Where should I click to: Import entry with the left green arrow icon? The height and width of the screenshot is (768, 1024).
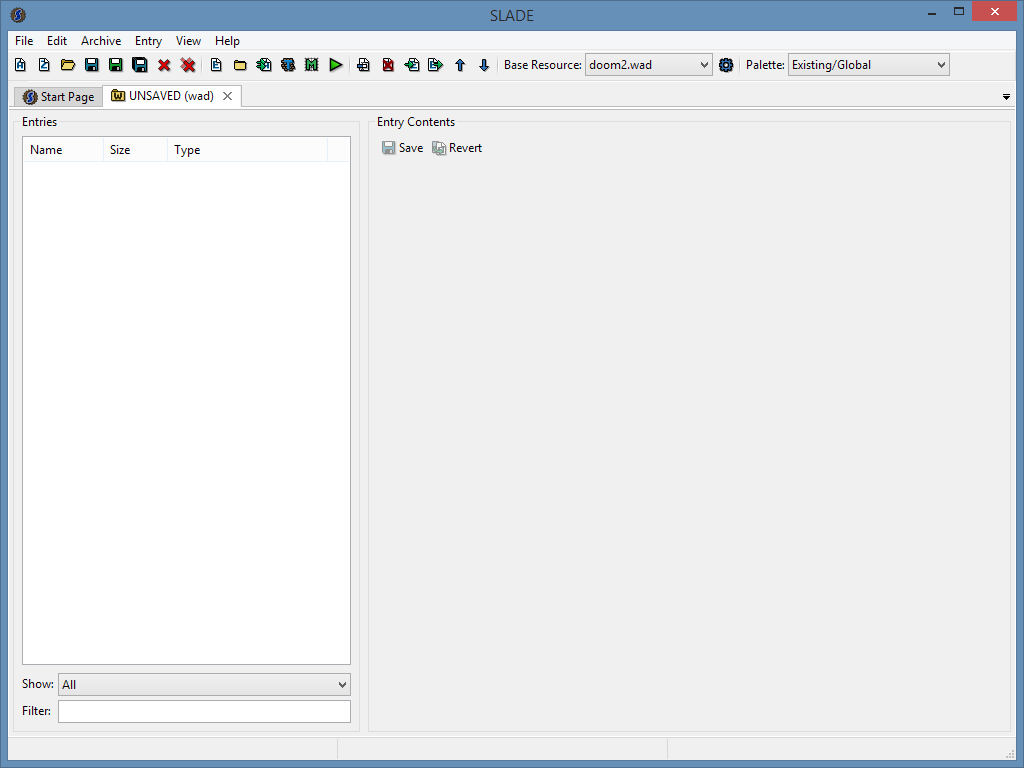point(411,65)
